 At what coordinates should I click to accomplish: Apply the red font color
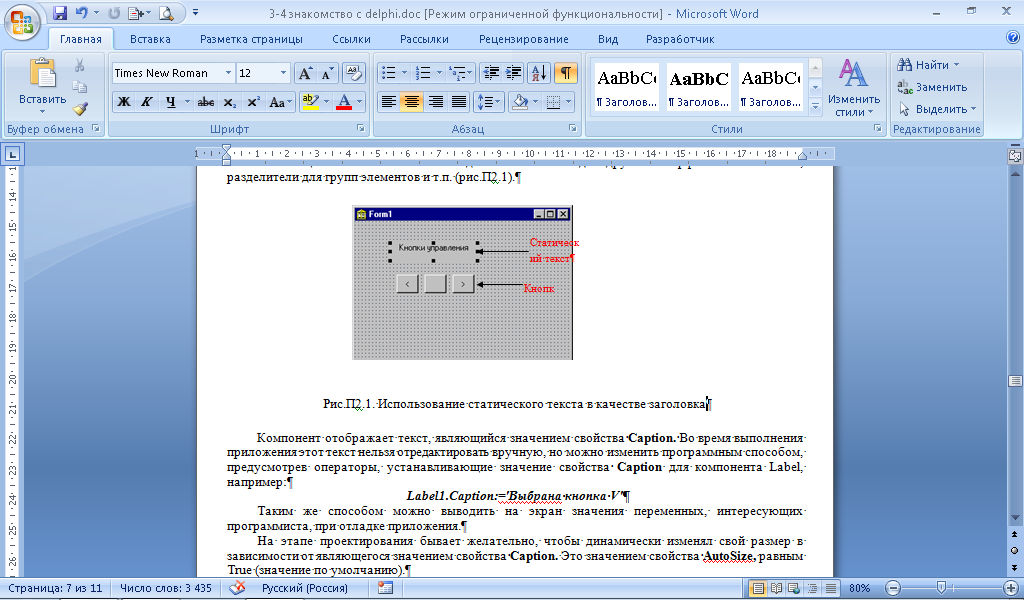(x=344, y=102)
